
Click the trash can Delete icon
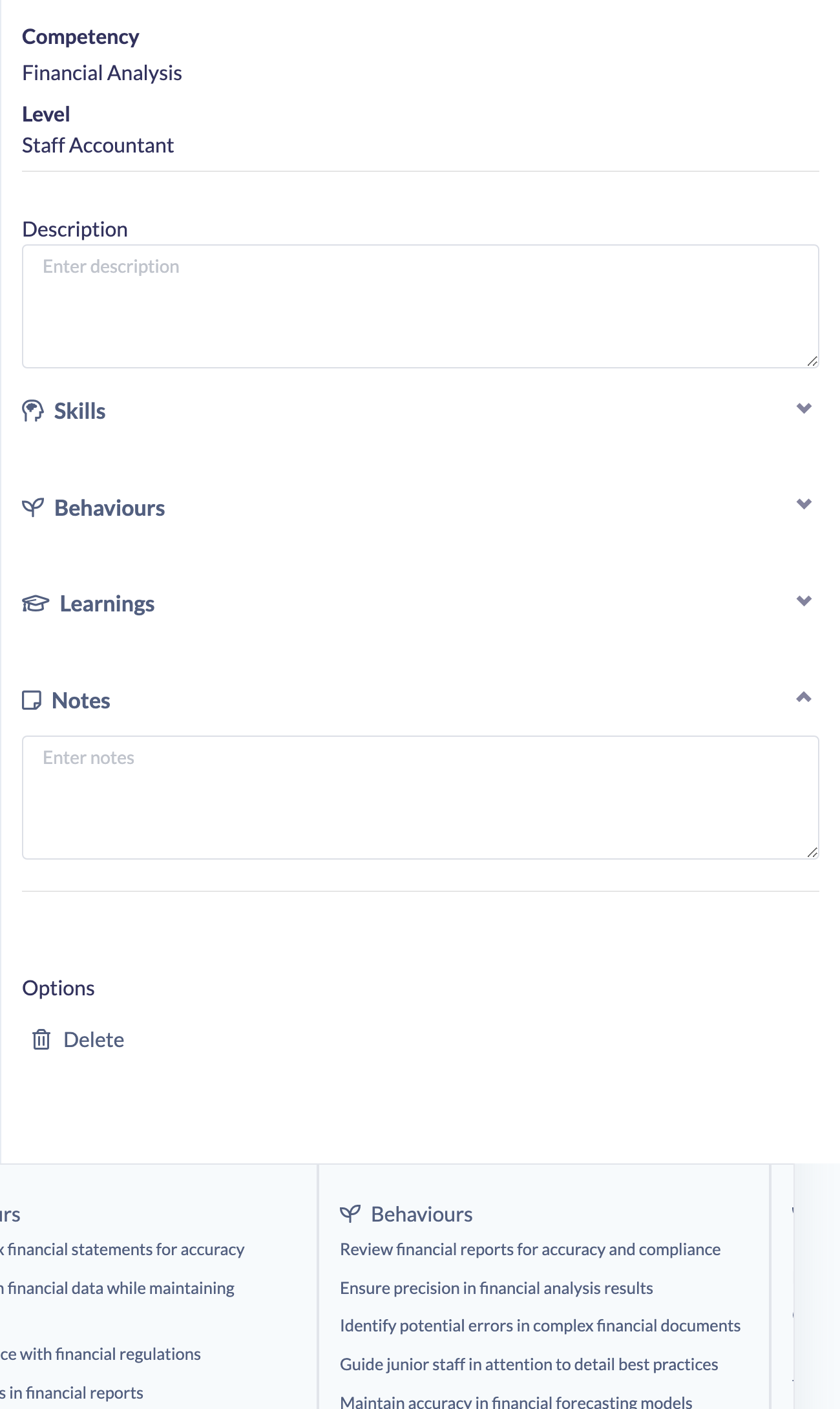click(41, 1039)
